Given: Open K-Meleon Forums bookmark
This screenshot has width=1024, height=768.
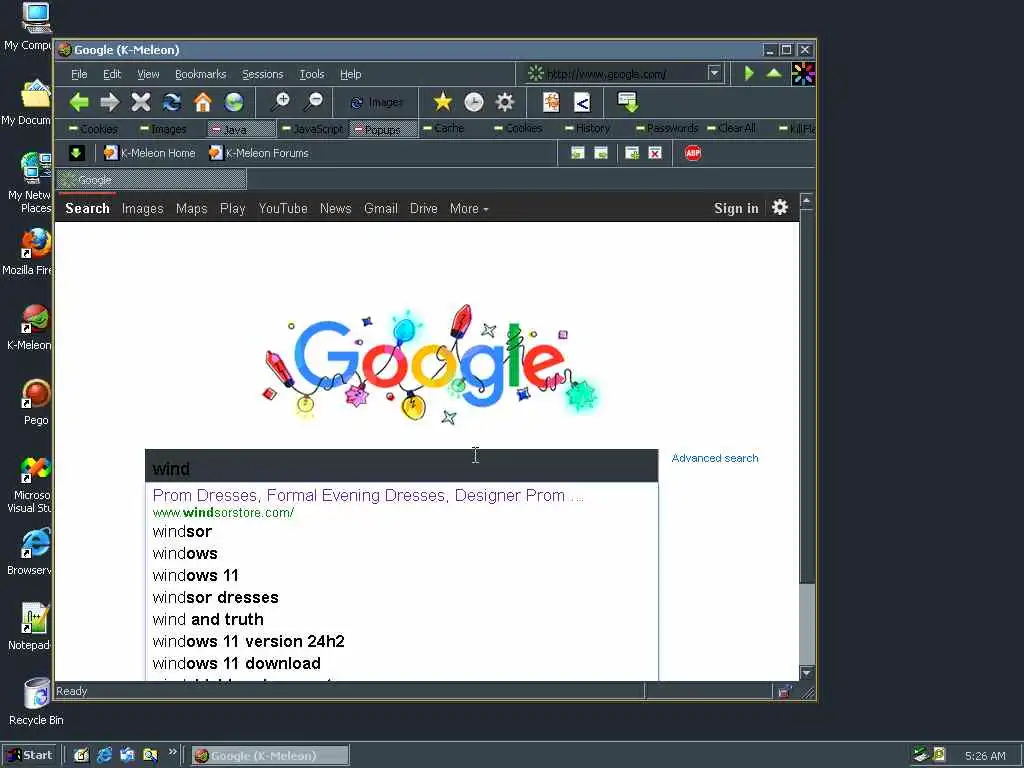Looking at the screenshot, I should coord(259,153).
